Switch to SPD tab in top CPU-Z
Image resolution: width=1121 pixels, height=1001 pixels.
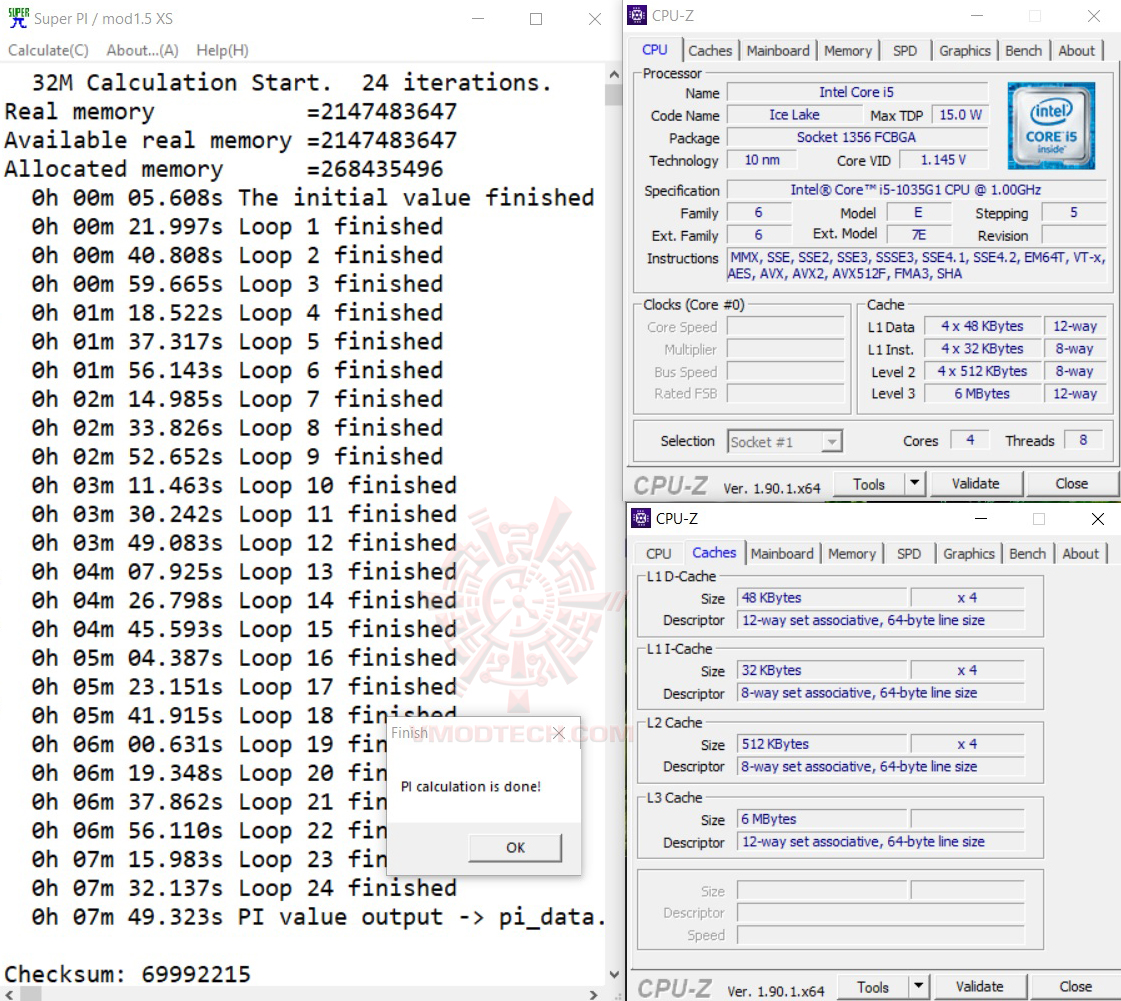(x=905, y=51)
